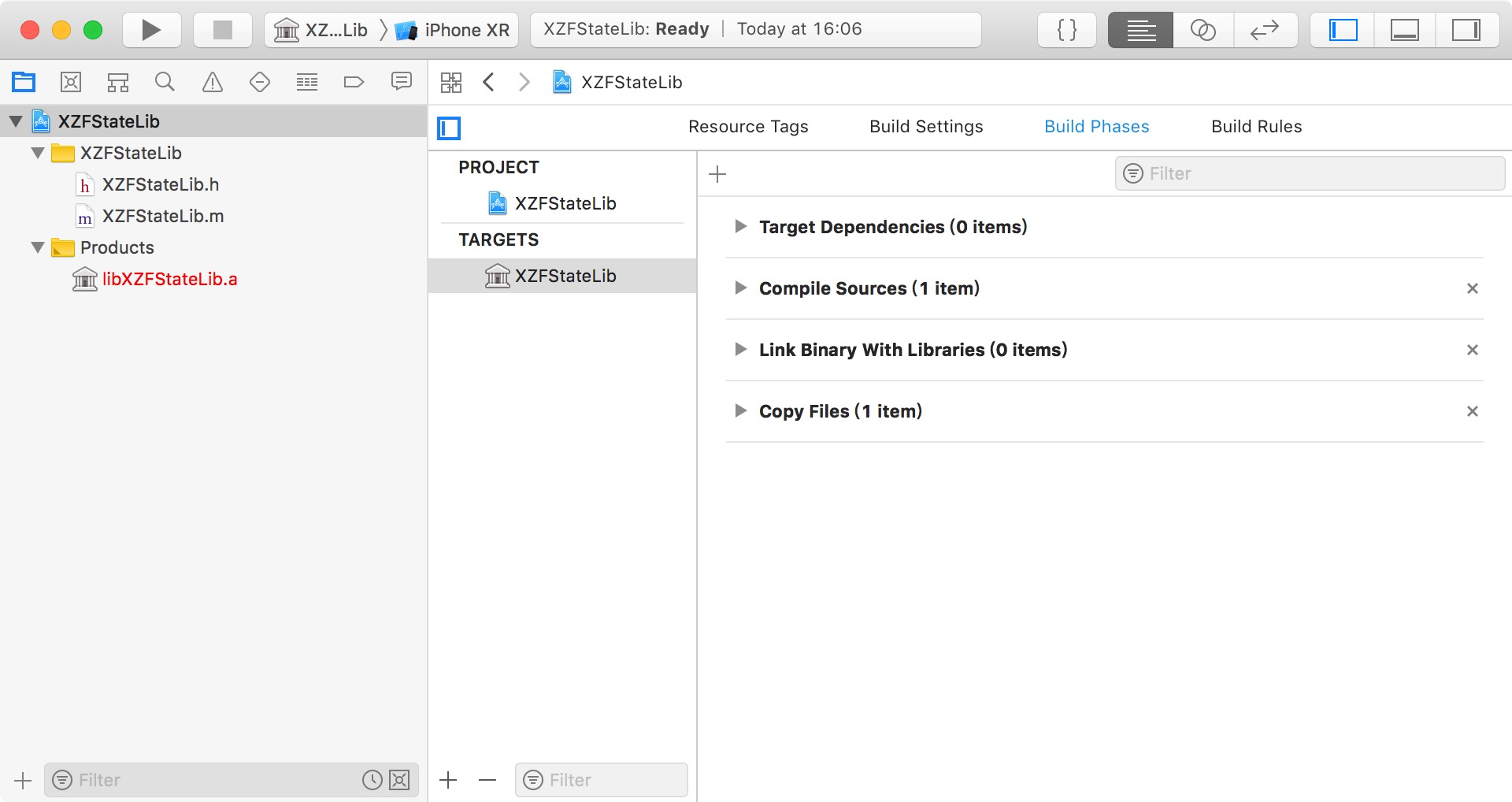
Task: Focus the targets Filter field
Action: click(601, 780)
